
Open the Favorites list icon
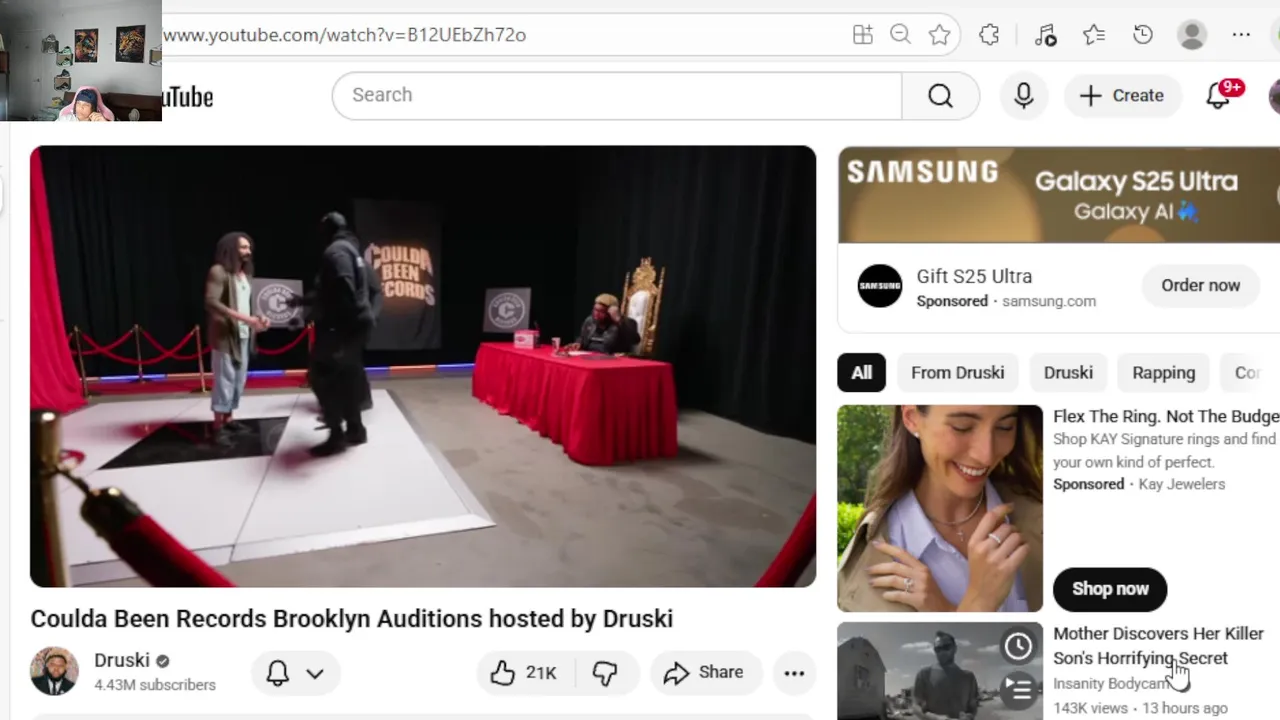(1094, 35)
